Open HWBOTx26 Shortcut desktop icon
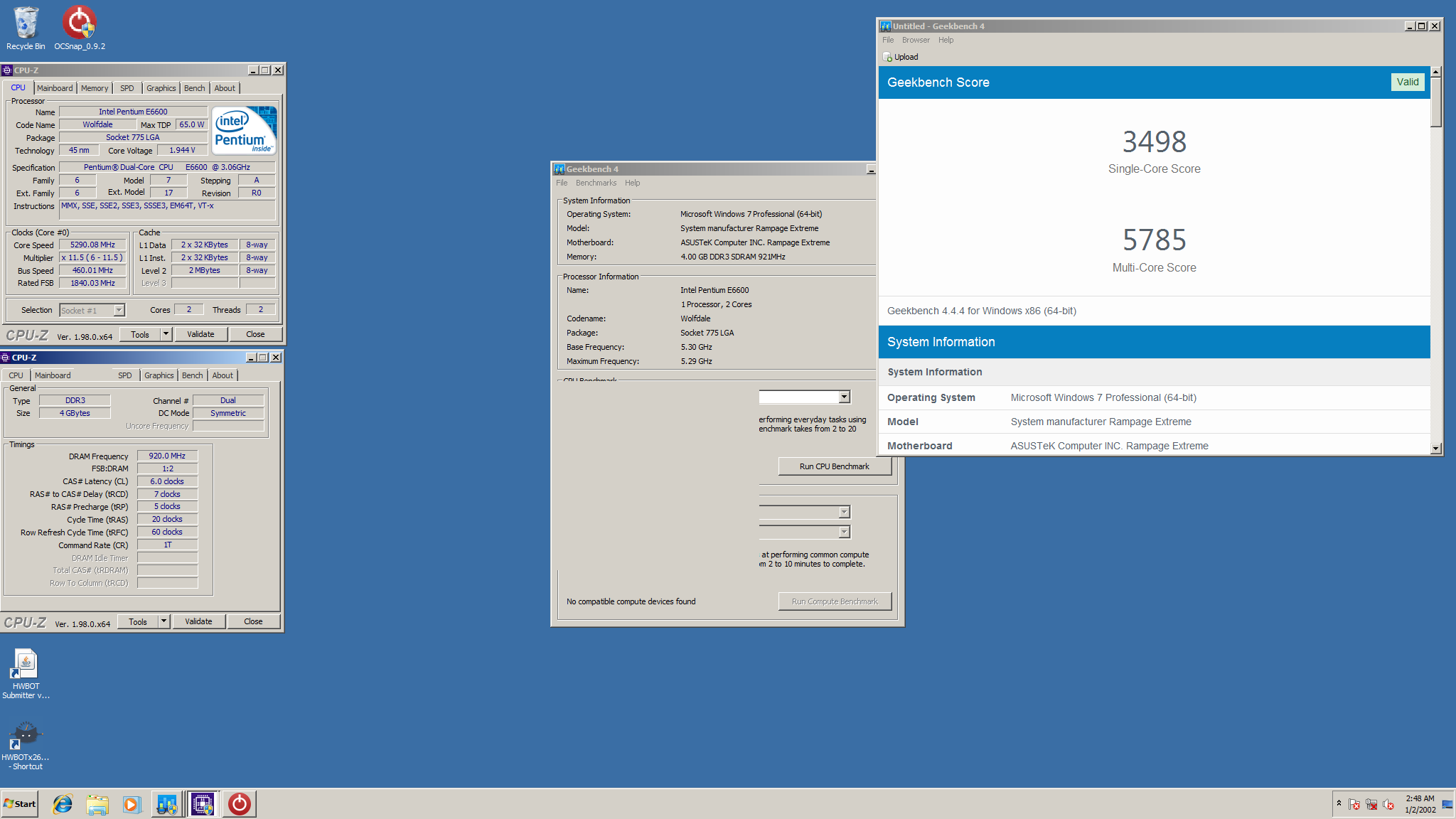 [26, 745]
